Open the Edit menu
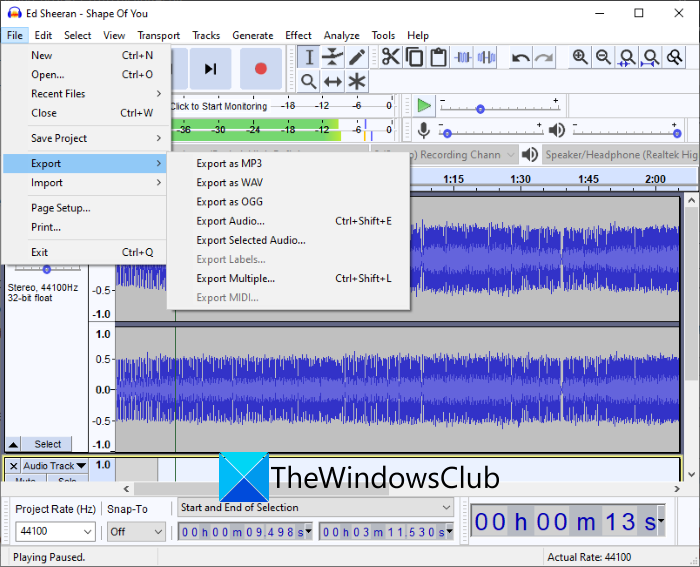Image resolution: width=700 pixels, height=567 pixels. [x=43, y=35]
